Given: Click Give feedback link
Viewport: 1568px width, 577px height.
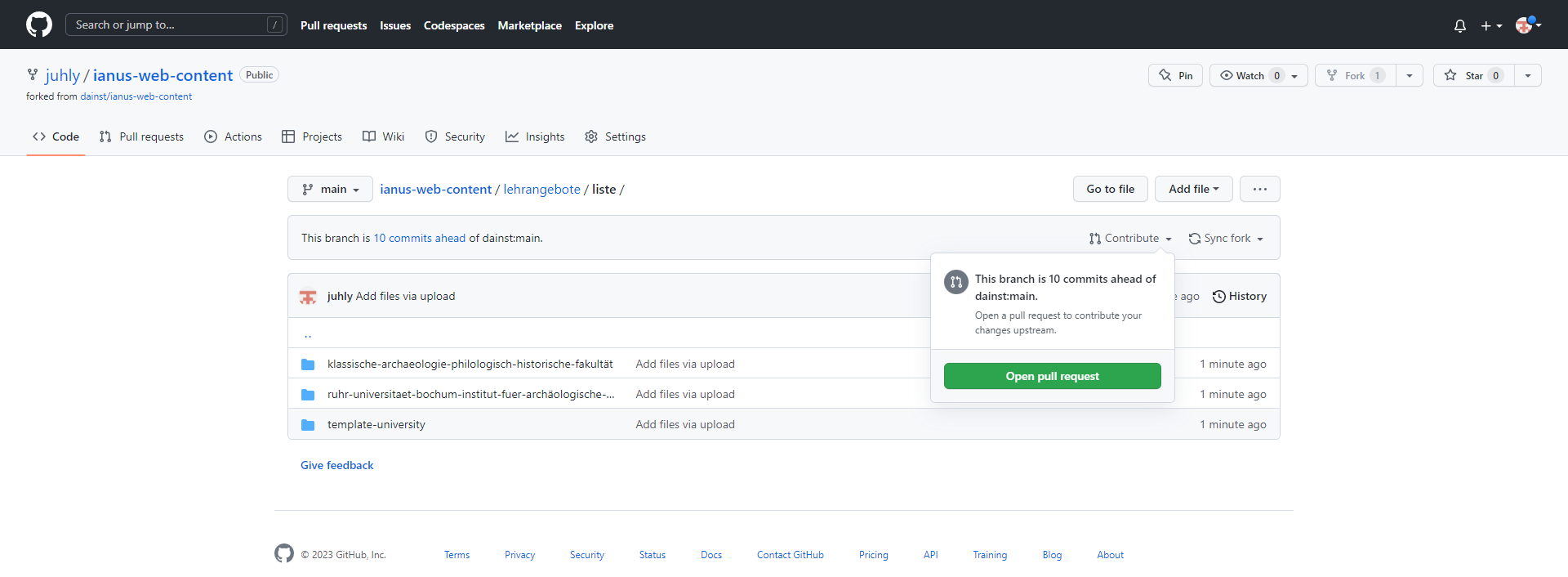Looking at the screenshot, I should tap(336, 465).
